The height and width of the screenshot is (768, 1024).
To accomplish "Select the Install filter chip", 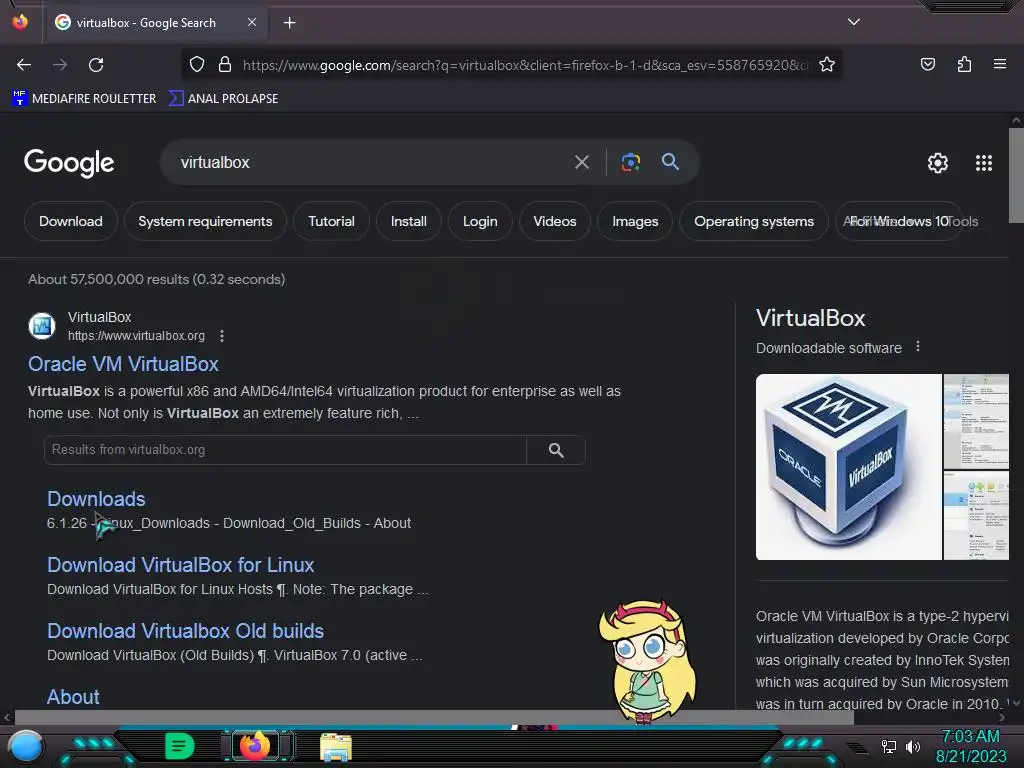I will 409,221.
